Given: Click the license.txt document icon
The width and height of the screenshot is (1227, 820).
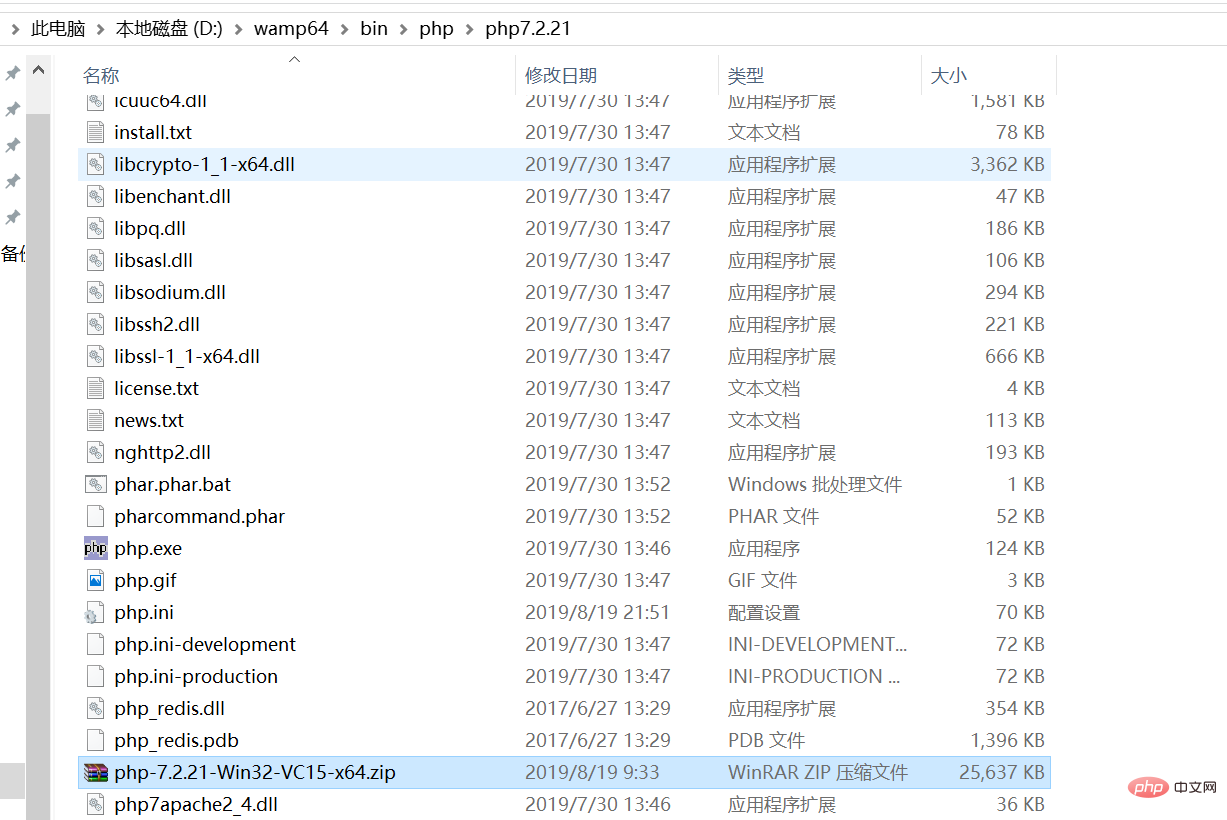Looking at the screenshot, I should (x=95, y=388).
